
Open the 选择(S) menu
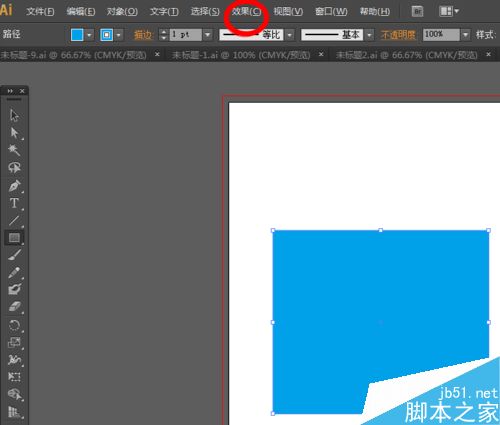pos(205,12)
